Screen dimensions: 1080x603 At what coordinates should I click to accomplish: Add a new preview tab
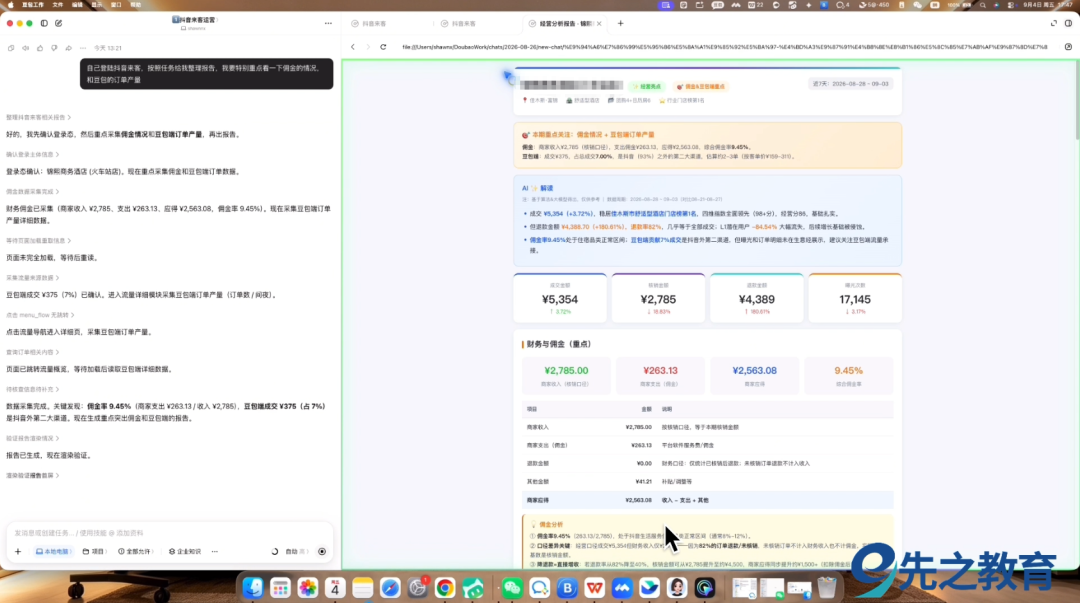point(621,23)
